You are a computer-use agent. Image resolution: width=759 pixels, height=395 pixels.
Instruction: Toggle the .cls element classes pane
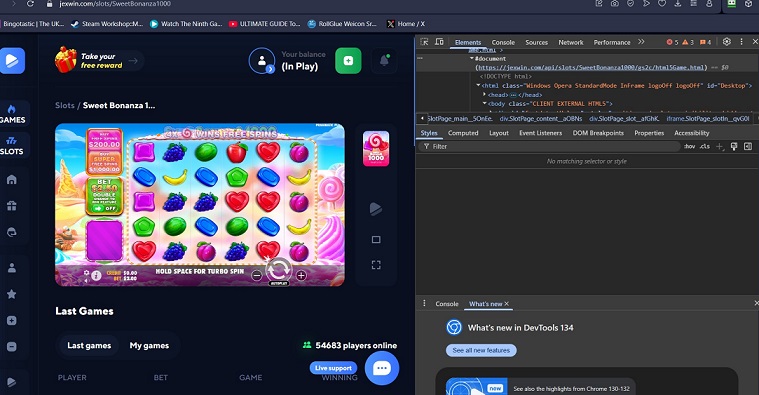[x=704, y=147]
